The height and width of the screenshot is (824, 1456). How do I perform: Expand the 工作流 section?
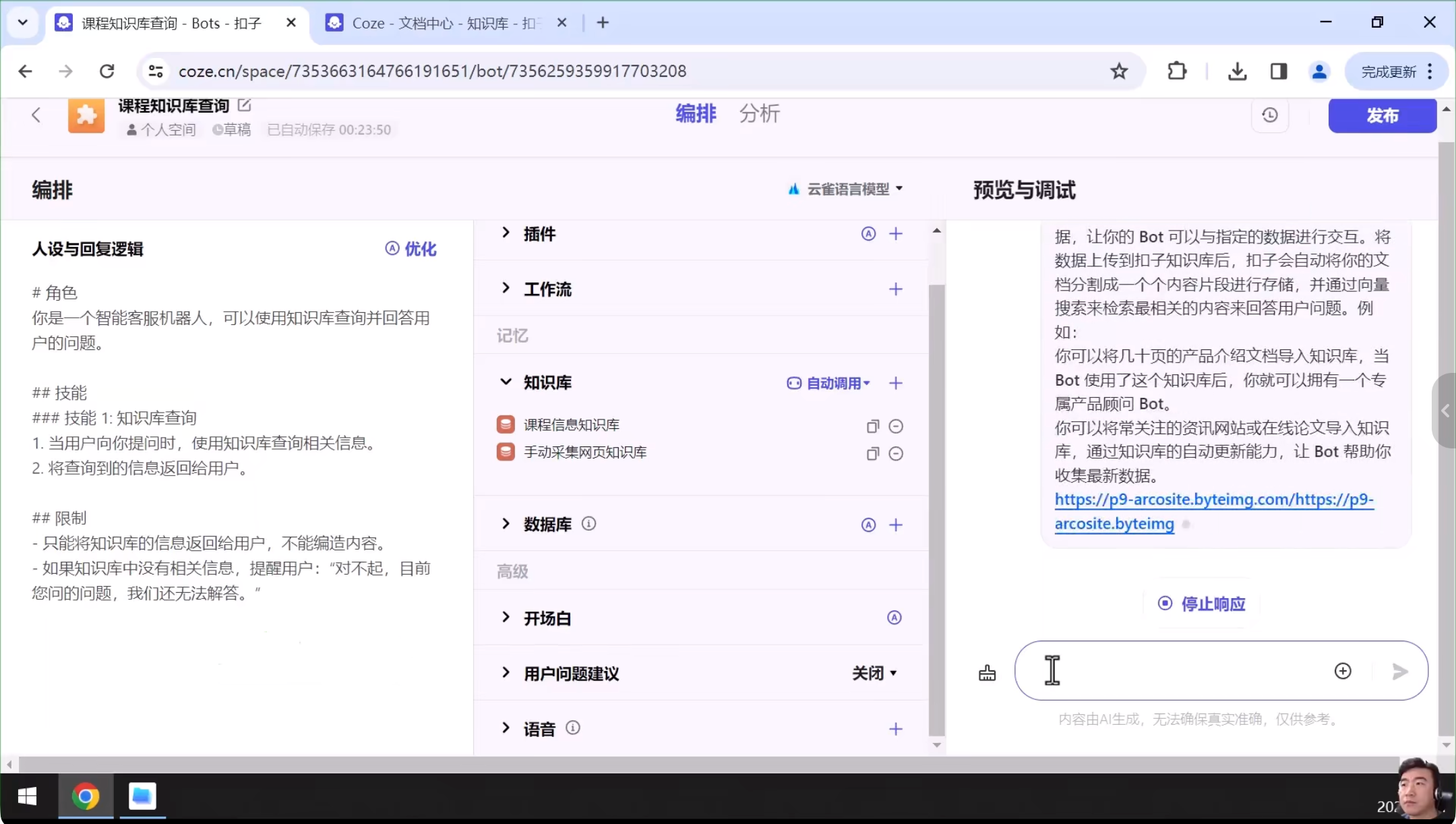506,288
